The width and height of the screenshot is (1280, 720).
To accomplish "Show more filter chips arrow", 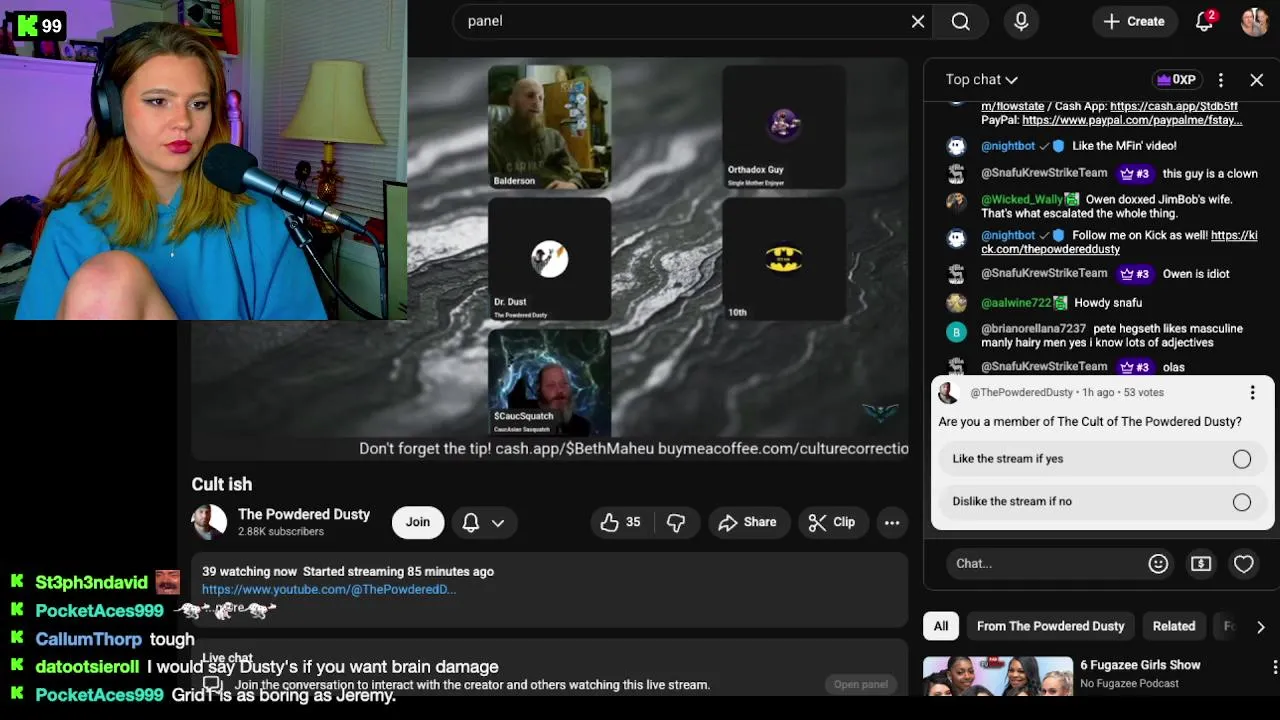I will pos(1260,627).
